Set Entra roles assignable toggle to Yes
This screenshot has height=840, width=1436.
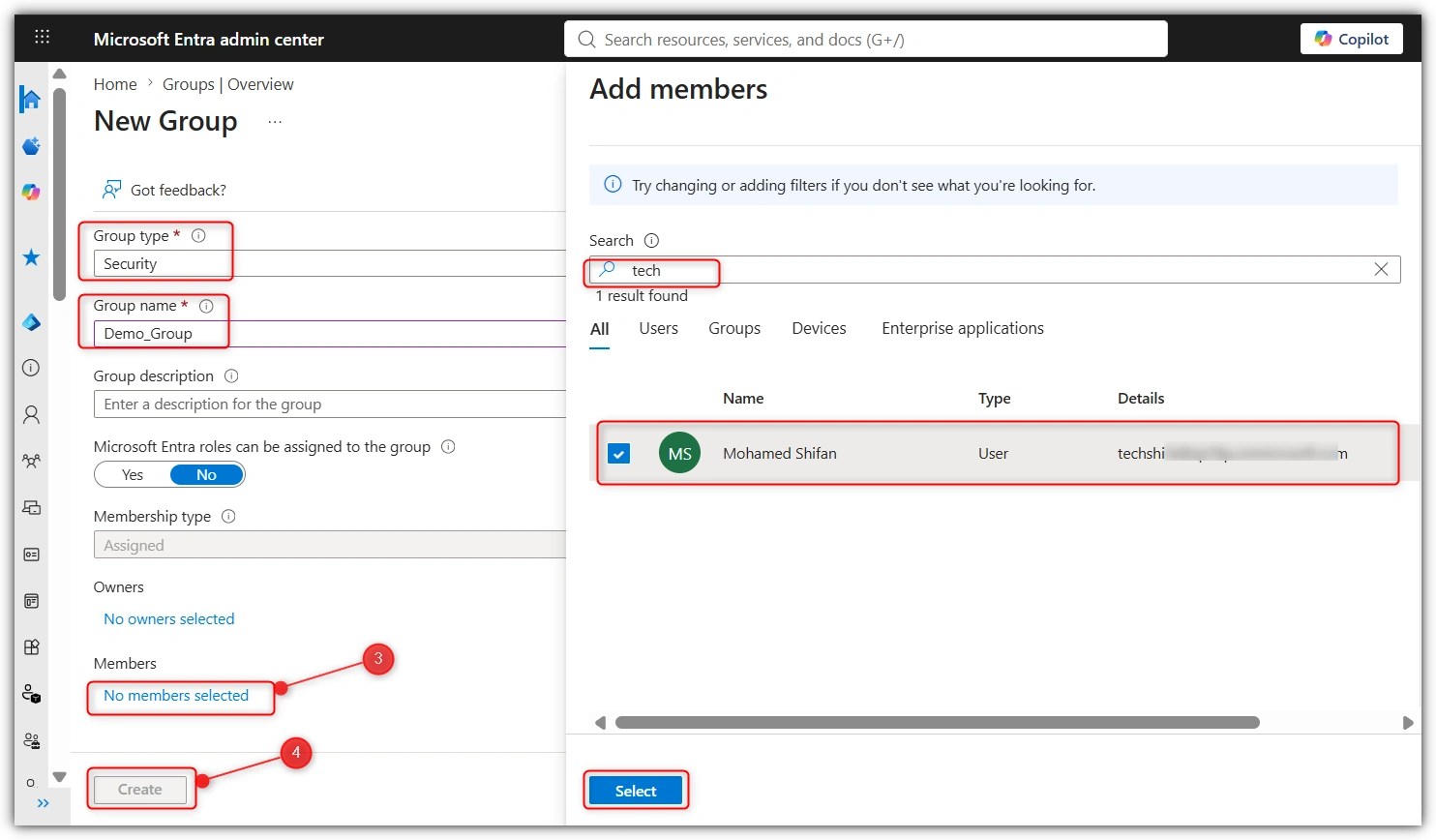point(133,474)
